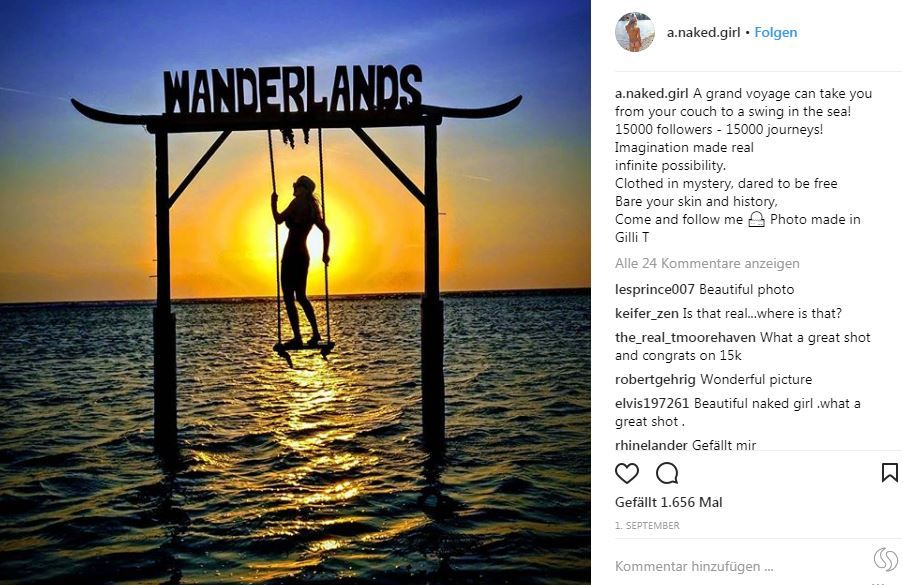Image resolution: width=903 pixels, height=585 pixels.
Task: Open a.naked.girl username in header
Action: pyautogui.click(x=703, y=32)
